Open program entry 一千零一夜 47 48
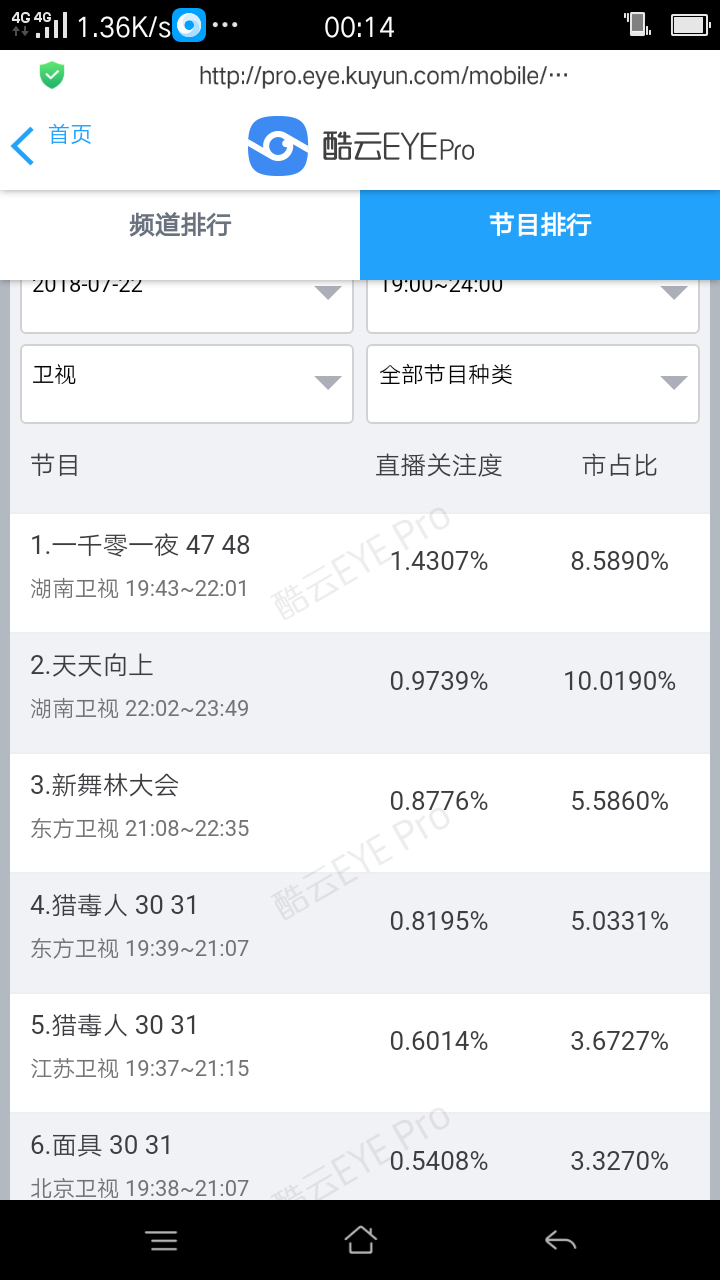Viewport: 720px width, 1280px height. click(x=360, y=573)
